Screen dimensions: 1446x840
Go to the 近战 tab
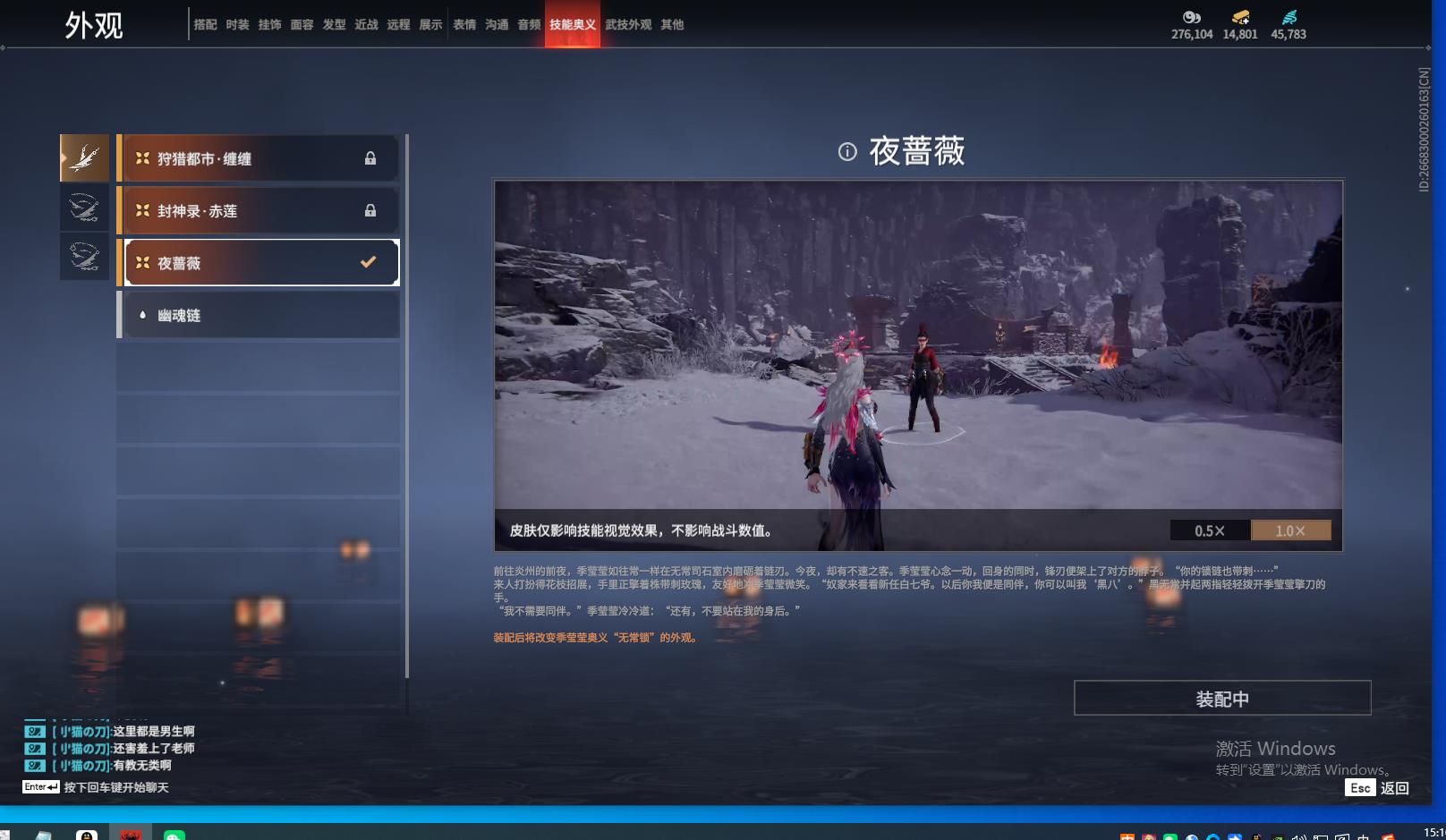(367, 25)
